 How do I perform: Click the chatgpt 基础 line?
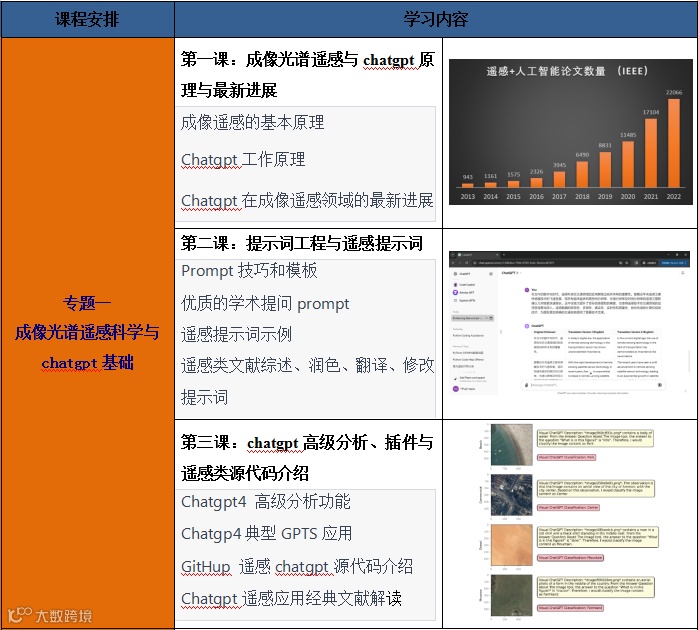pyautogui.click(x=87, y=362)
